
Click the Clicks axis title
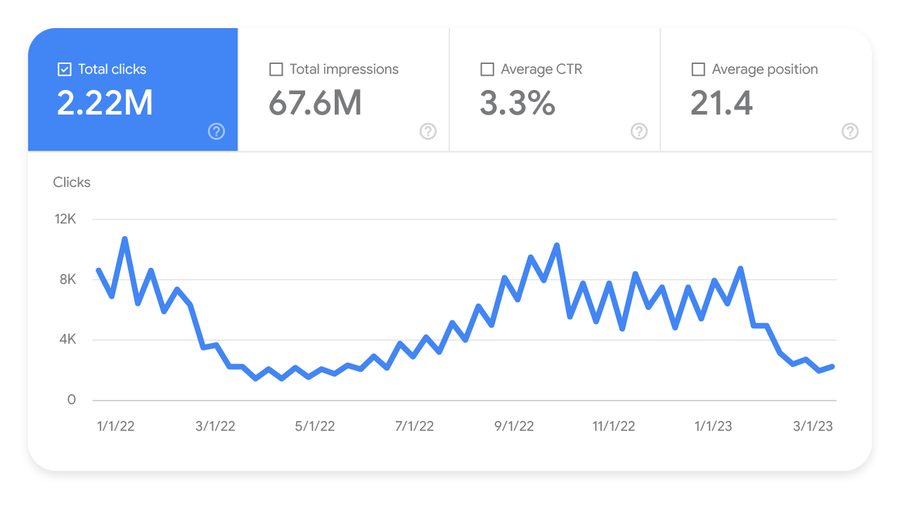pos(72,182)
